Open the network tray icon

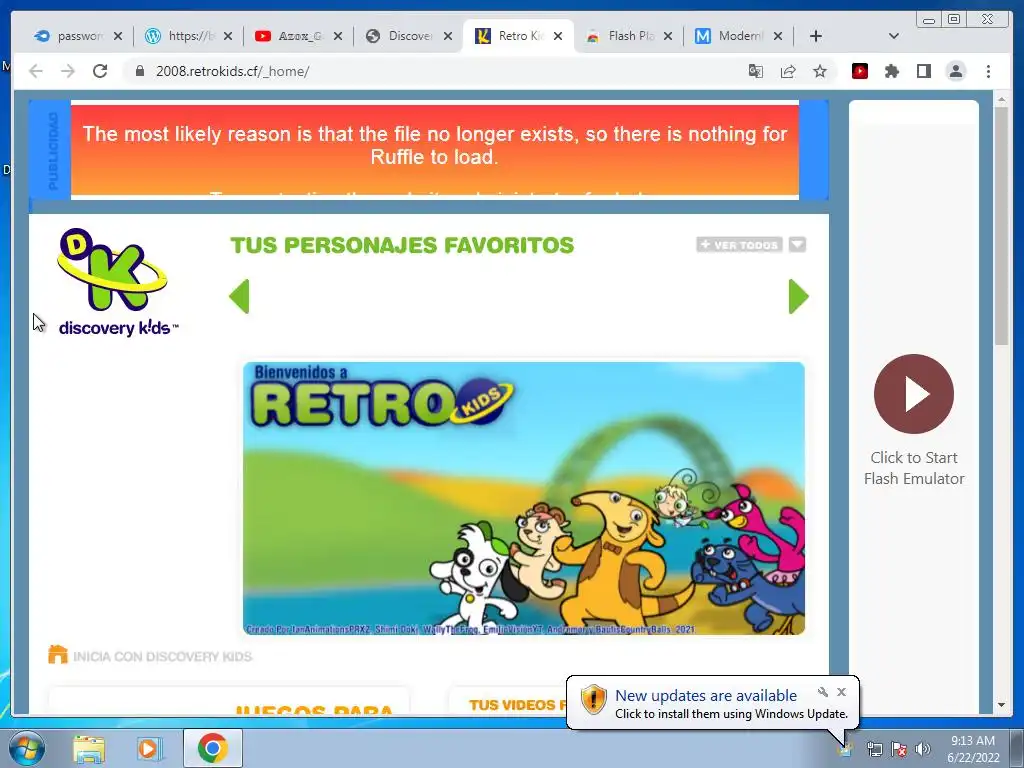tap(874, 750)
